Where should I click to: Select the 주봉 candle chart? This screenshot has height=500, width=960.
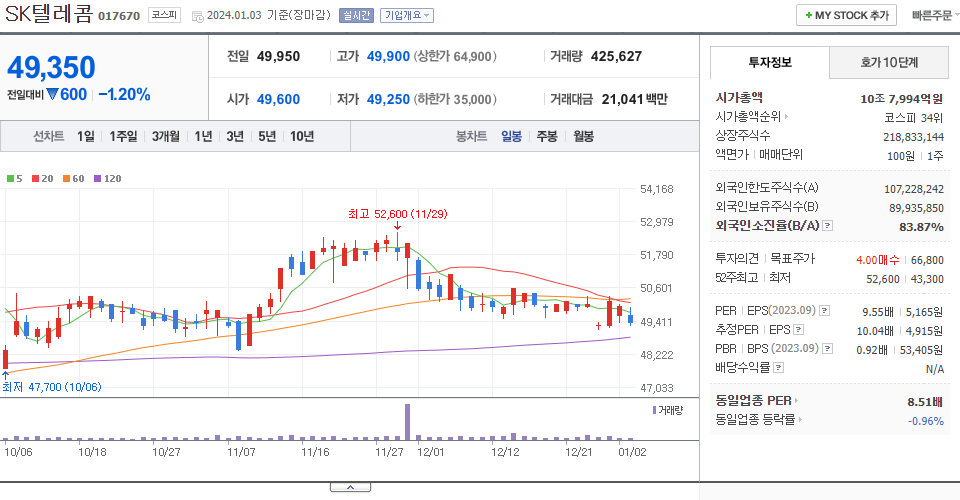point(547,136)
